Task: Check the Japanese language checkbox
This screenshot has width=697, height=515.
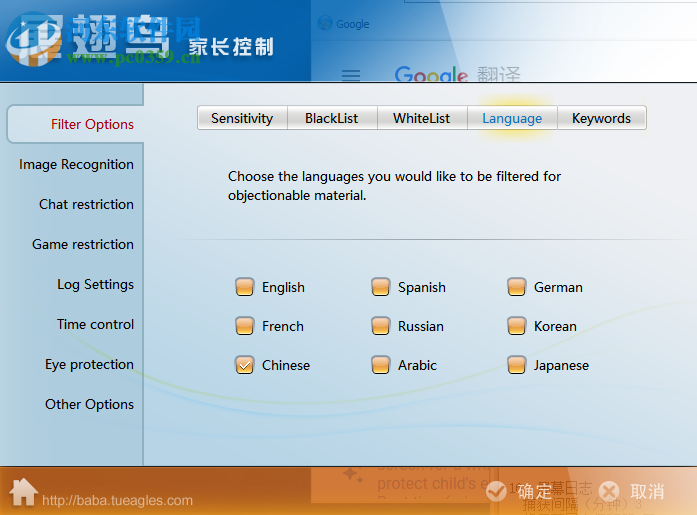Action: [517, 365]
